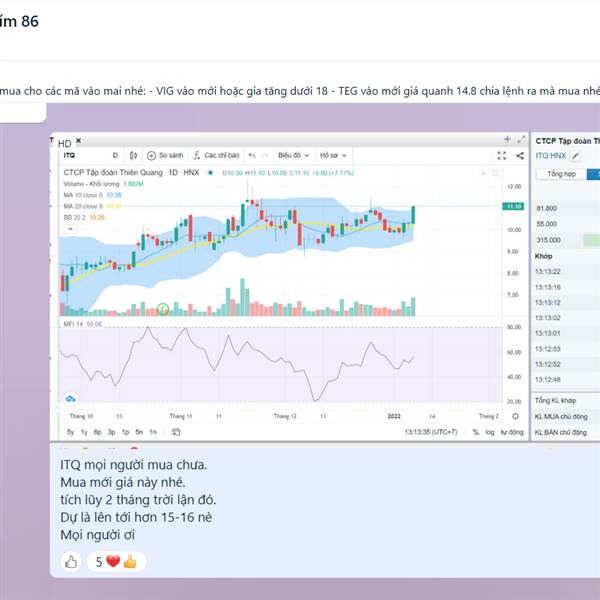Toggle tự động auto scale
Image resolution: width=600 pixels, height=600 pixels.
coord(512,432)
